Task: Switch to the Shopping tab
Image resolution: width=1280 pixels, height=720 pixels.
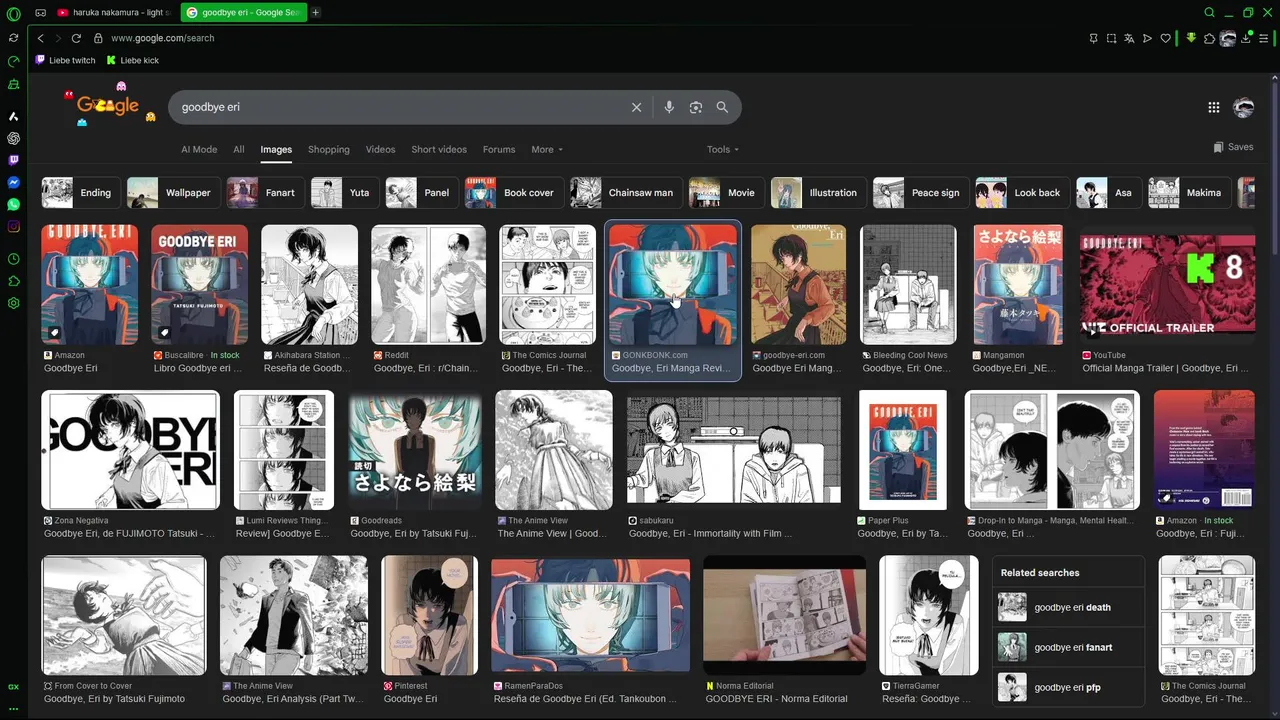Action: [329, 149]
